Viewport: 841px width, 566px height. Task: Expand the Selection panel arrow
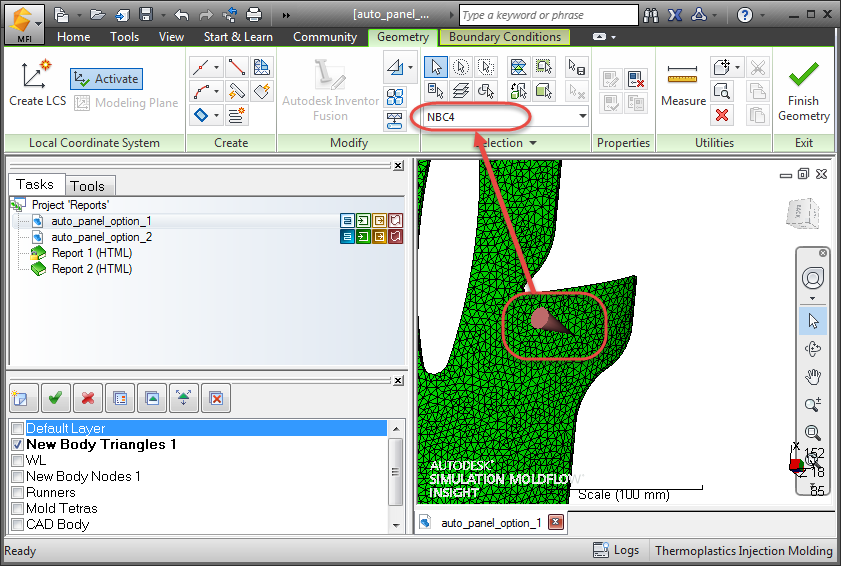point(533,143)
